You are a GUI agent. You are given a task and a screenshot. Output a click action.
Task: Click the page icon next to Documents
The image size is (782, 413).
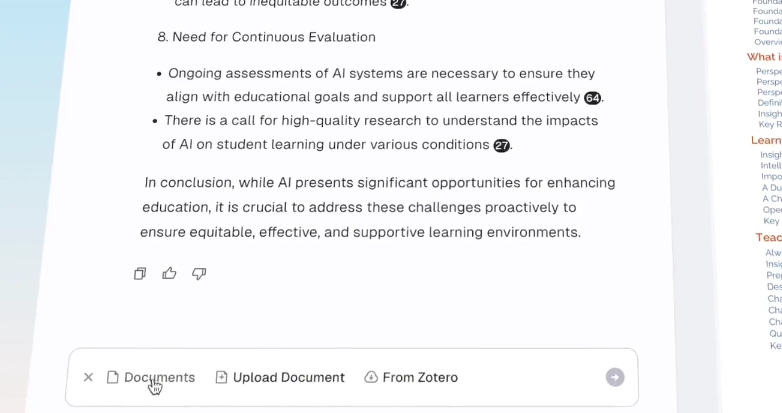(113, 377)
